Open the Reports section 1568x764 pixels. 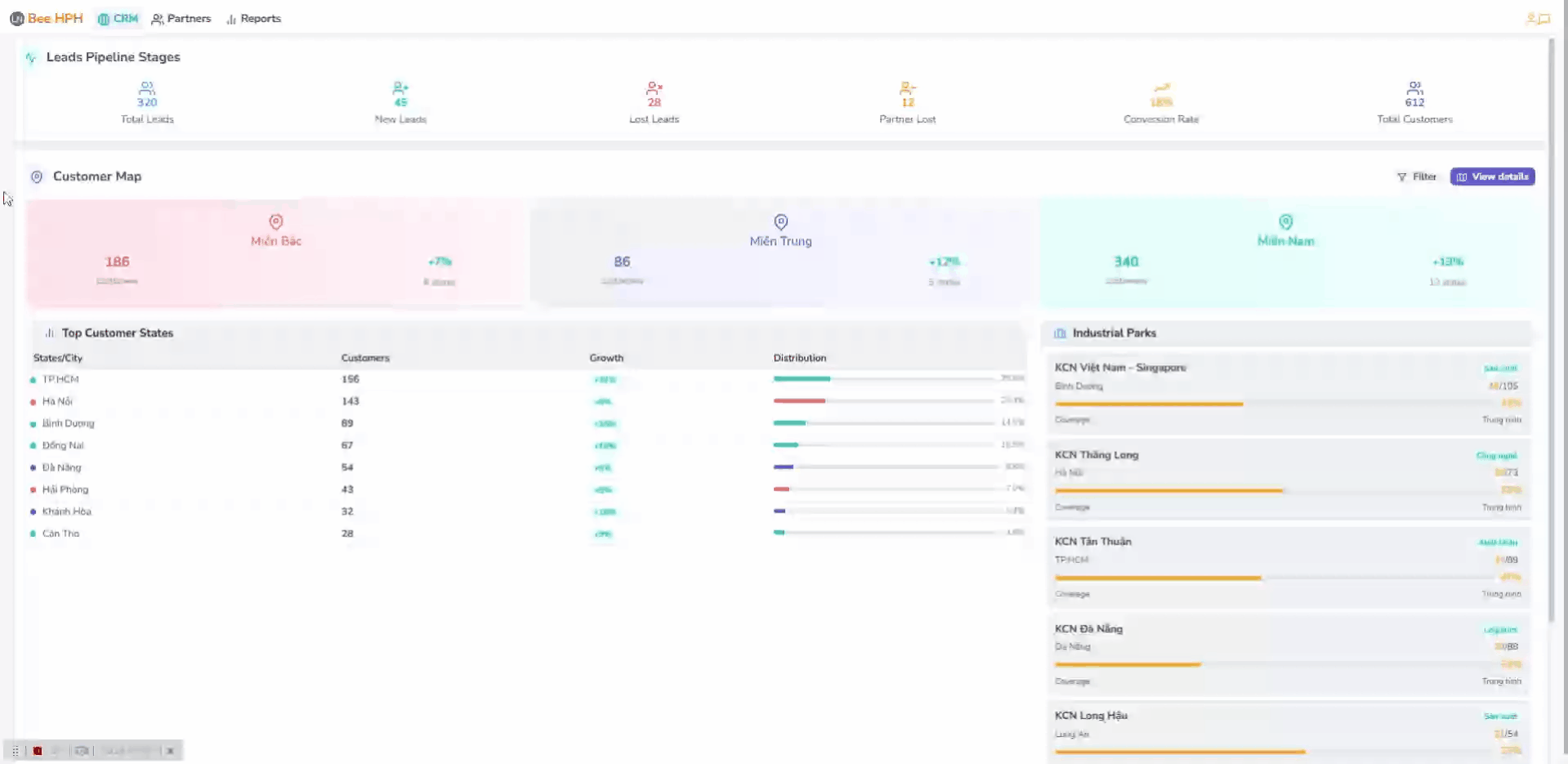(x=254, y=18)
